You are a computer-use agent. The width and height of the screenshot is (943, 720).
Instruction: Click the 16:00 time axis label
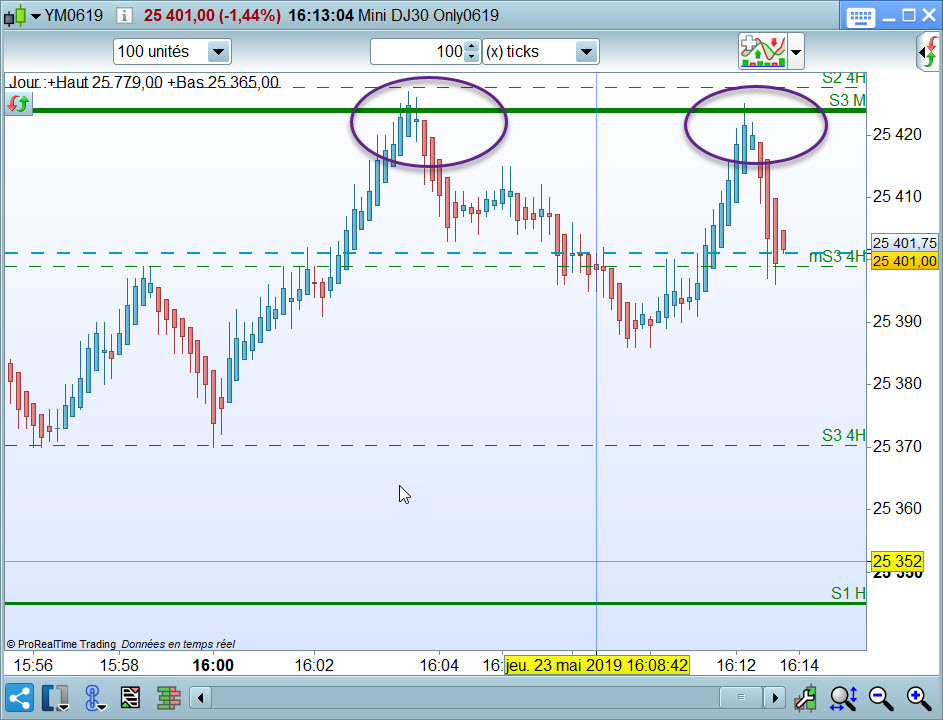pyautogui.click(x=213, y=665)
